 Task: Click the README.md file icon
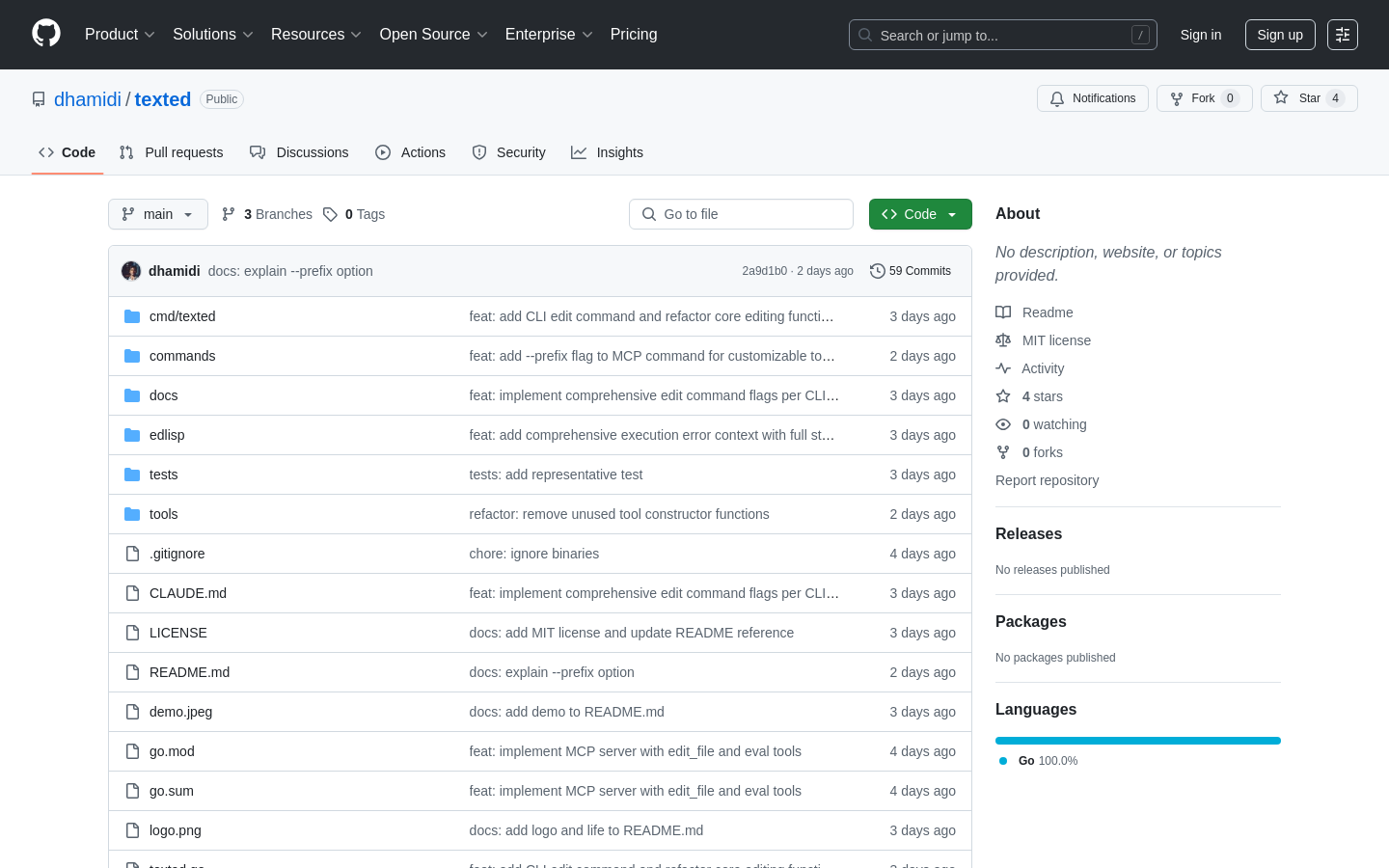[x=132, y=672]
